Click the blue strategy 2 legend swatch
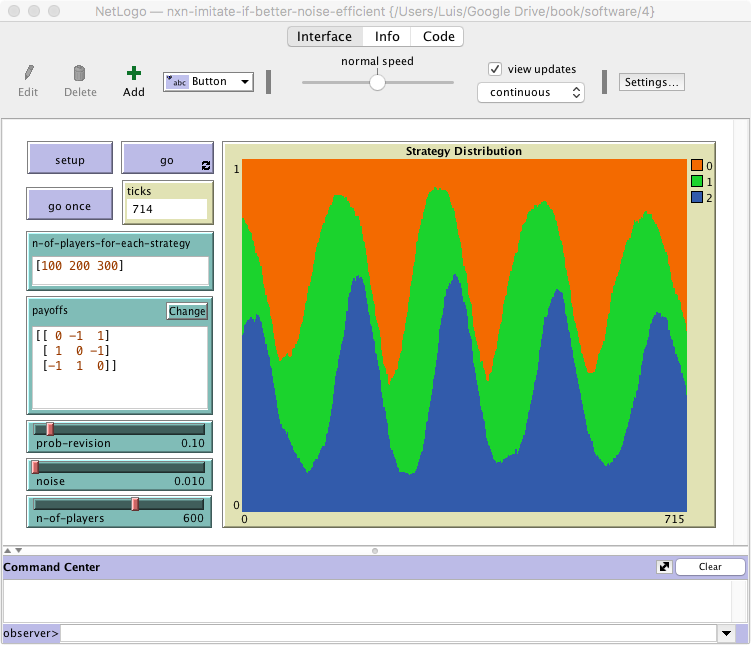Screen dimensions: 751x645 (x=696, y=198)
